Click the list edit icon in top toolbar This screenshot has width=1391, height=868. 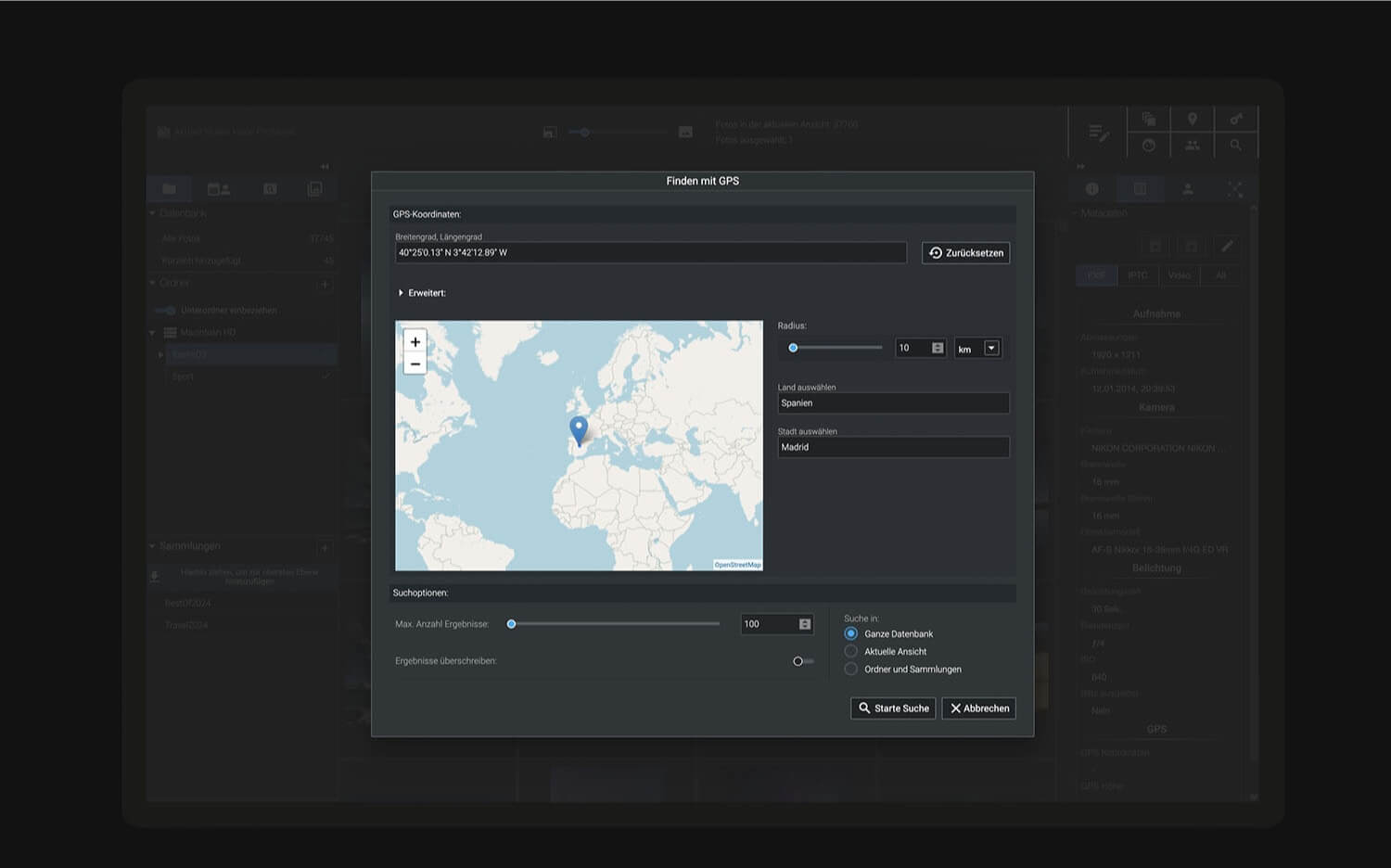tap(1098, 133)
